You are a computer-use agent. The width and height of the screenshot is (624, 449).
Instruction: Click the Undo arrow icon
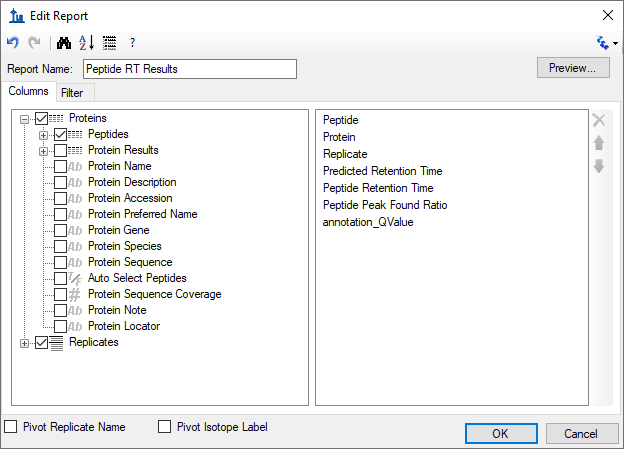point(12,43)
